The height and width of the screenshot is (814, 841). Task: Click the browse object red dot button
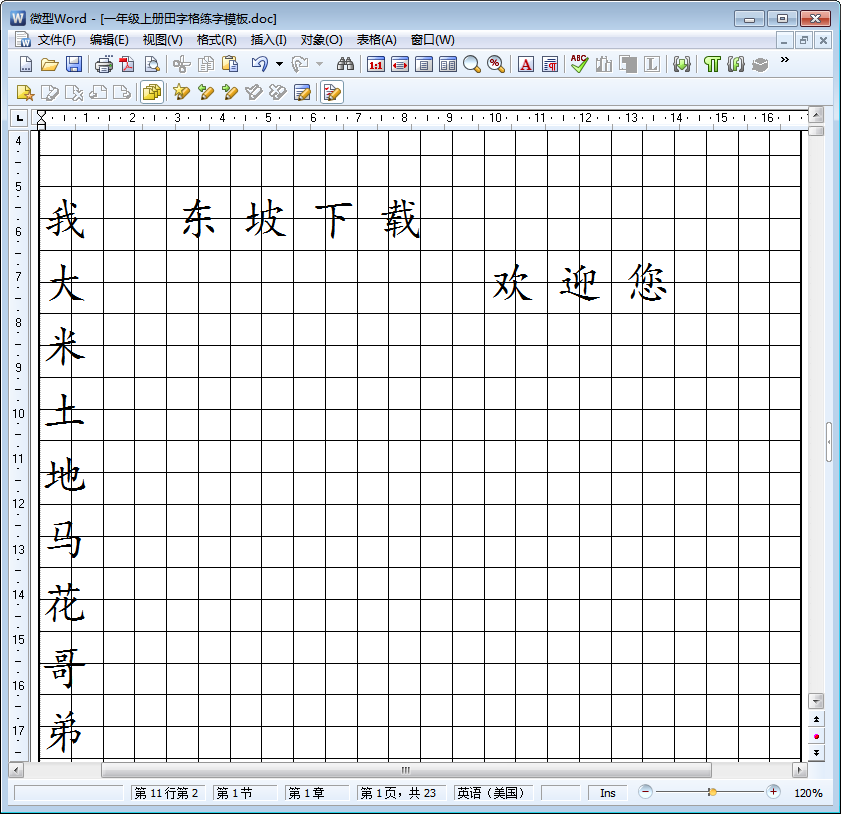click(816, 736)
